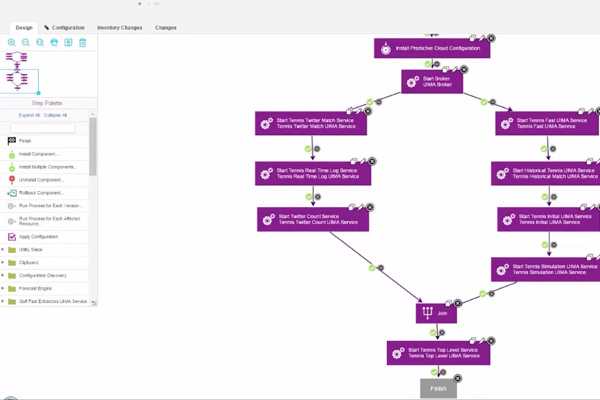Delete Start Tennis Real Time Log Service step
This screenshot has width=600, height=400.
(x=372, y=161)
